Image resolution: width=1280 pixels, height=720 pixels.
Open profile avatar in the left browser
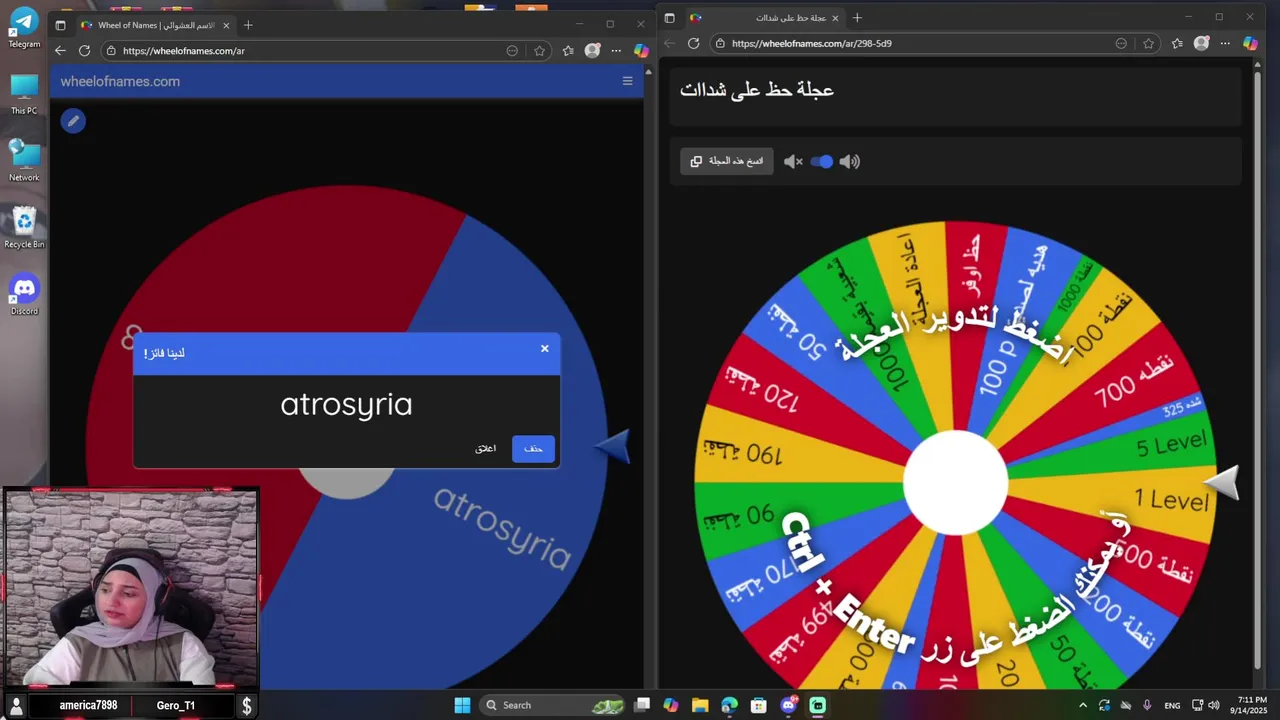[x=592, y=50]
